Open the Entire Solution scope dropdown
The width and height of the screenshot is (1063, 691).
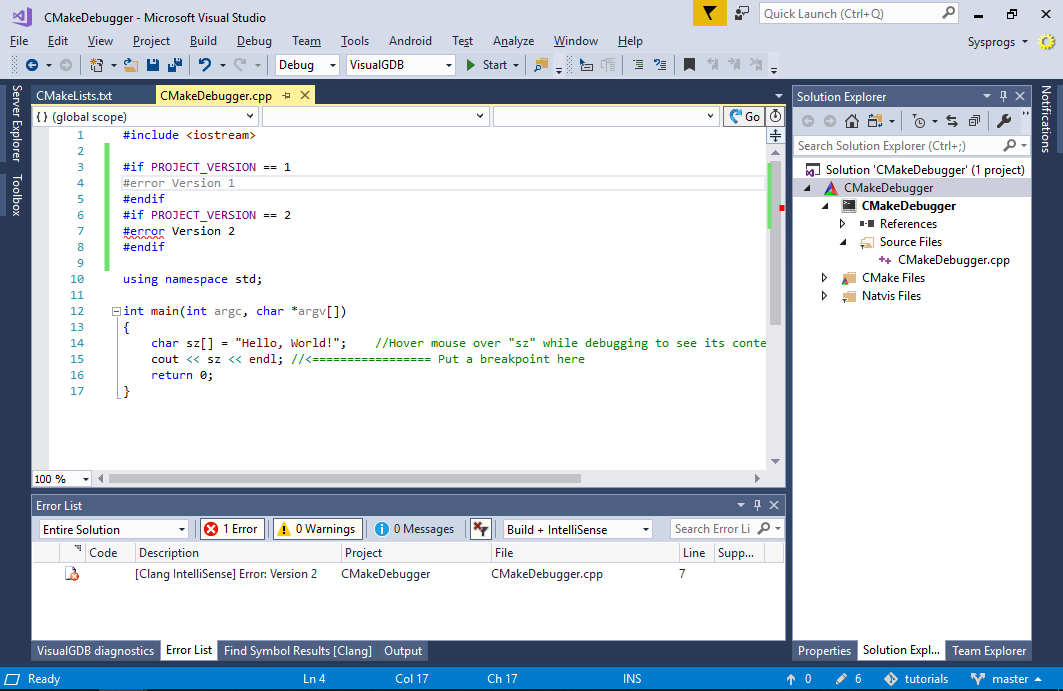(113, 530)
